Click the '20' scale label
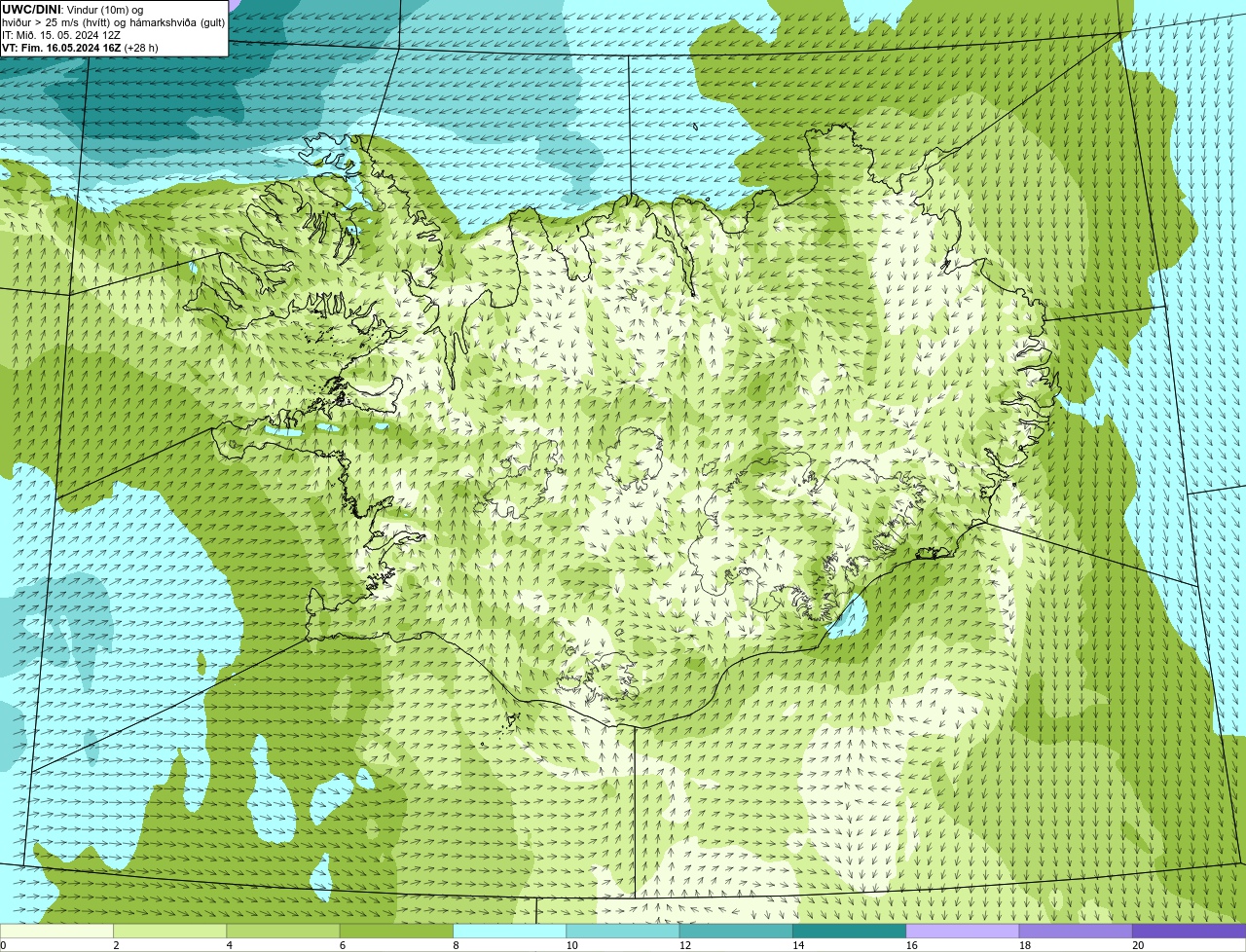1246x952 pixels. 1138,945
